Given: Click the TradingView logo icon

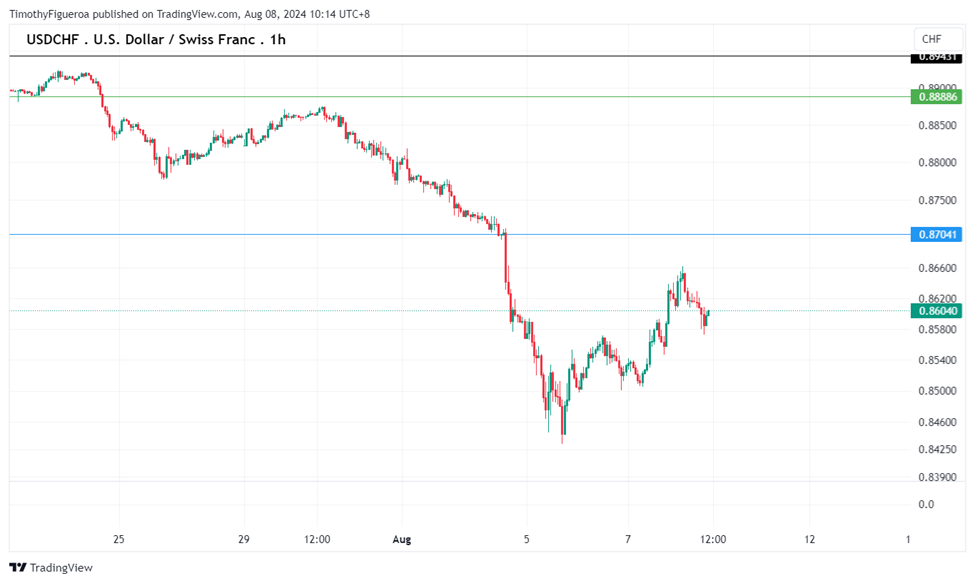Looking at the screenshot, I should tap(18, 567).
